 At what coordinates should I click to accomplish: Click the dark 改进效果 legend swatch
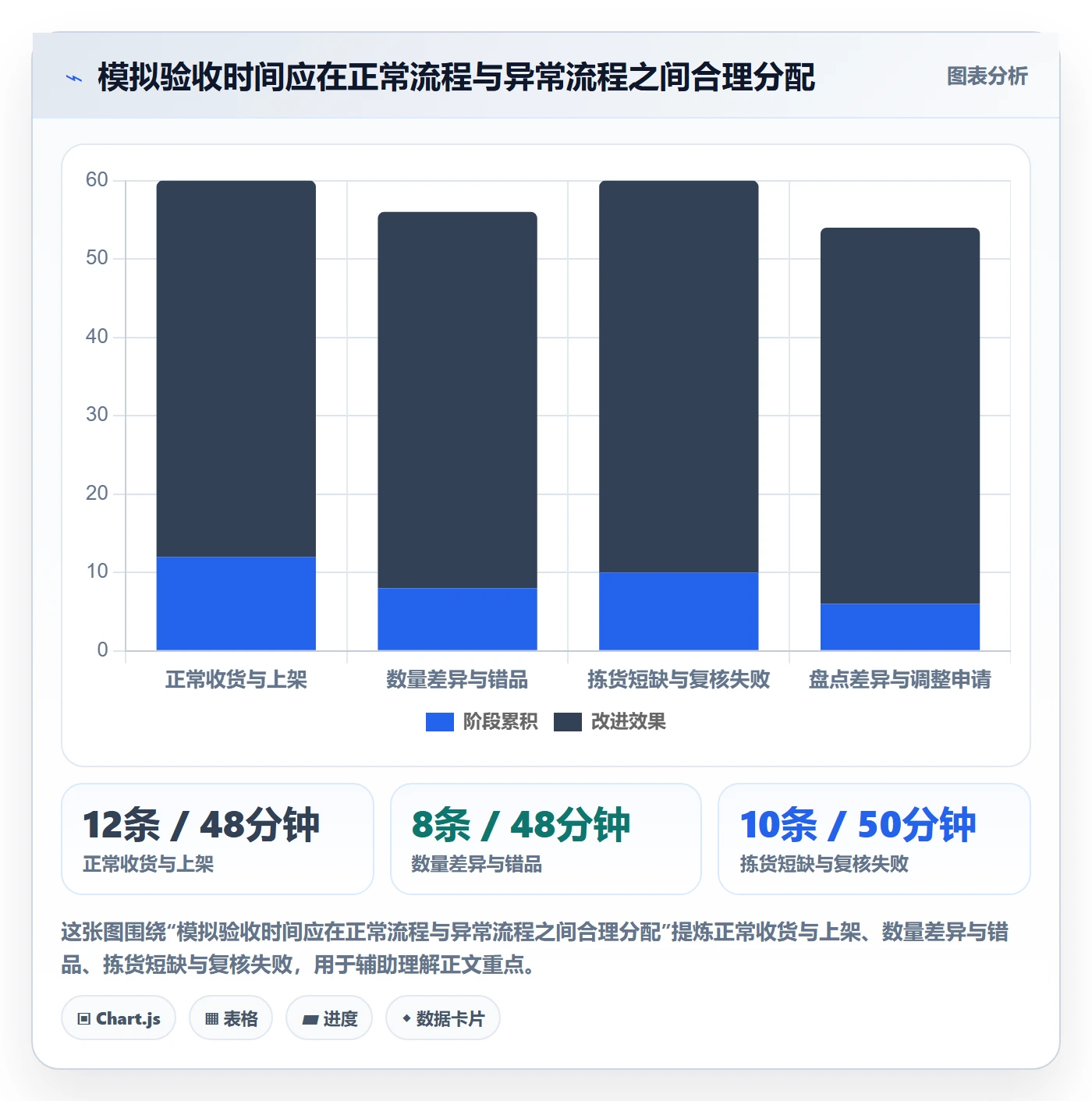(568, 722)
